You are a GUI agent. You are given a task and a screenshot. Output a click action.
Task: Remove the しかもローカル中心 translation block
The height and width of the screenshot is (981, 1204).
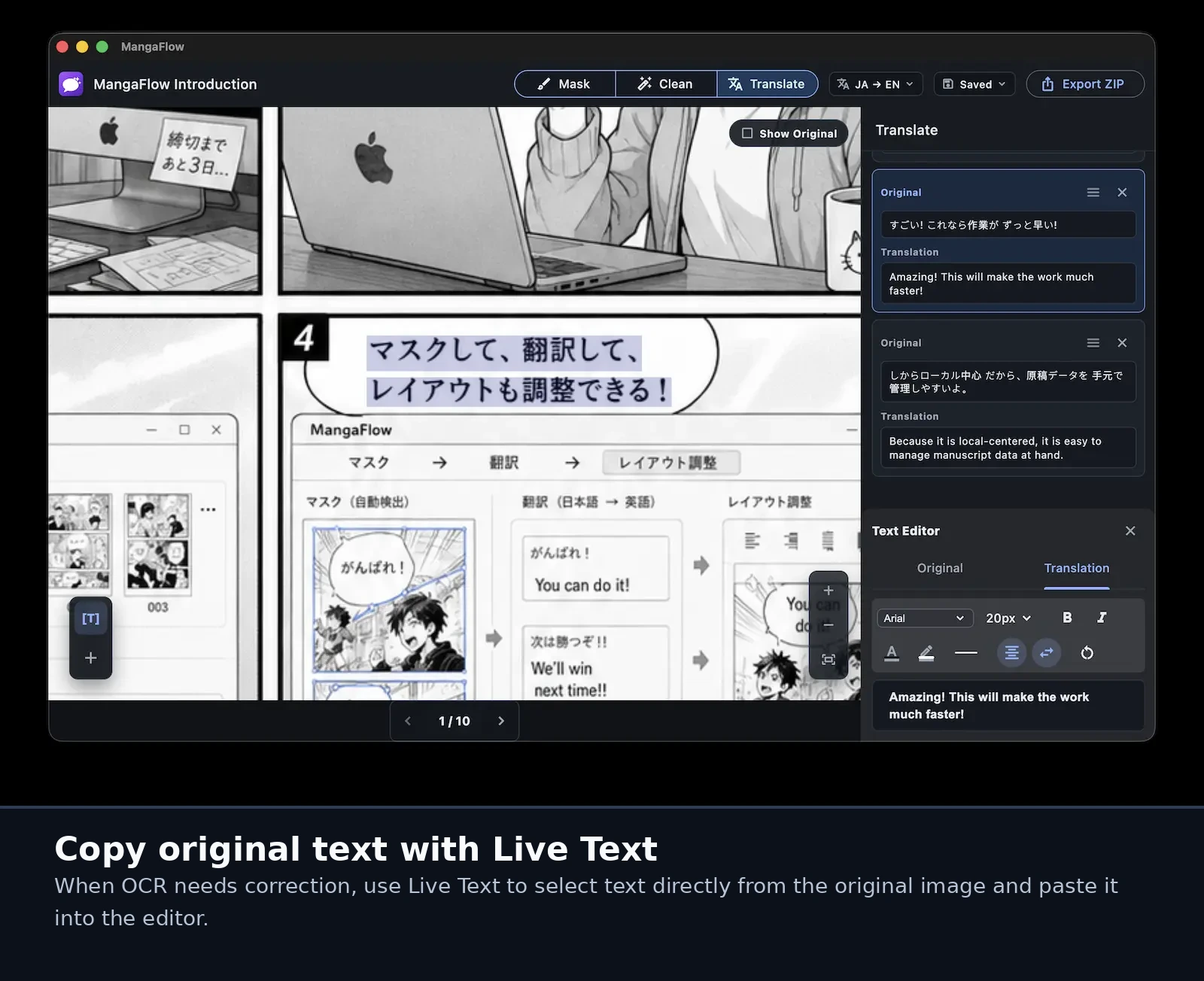(1122, 343)
